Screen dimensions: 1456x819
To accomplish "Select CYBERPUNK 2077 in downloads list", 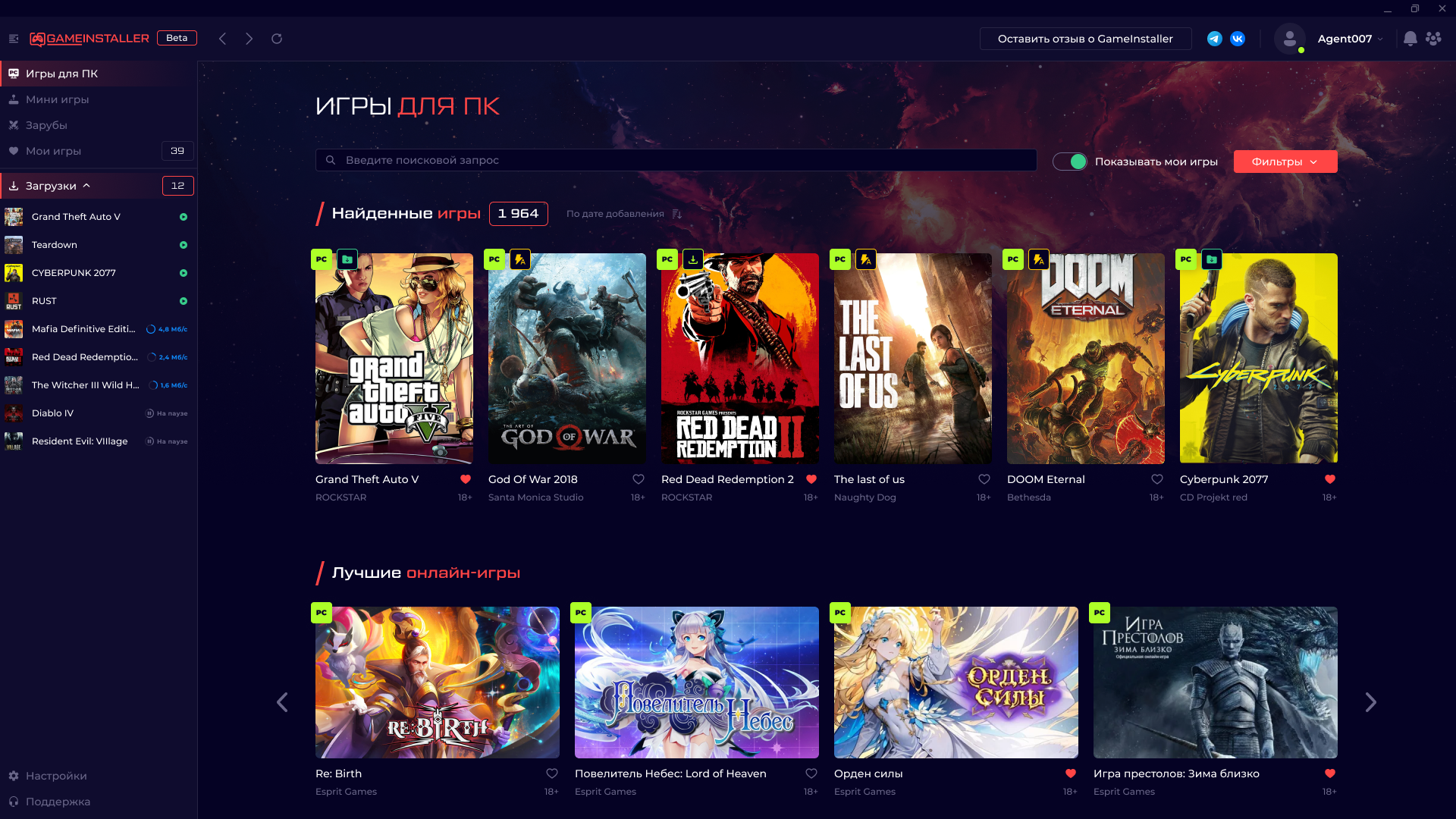I will click(x=99, y=273).
